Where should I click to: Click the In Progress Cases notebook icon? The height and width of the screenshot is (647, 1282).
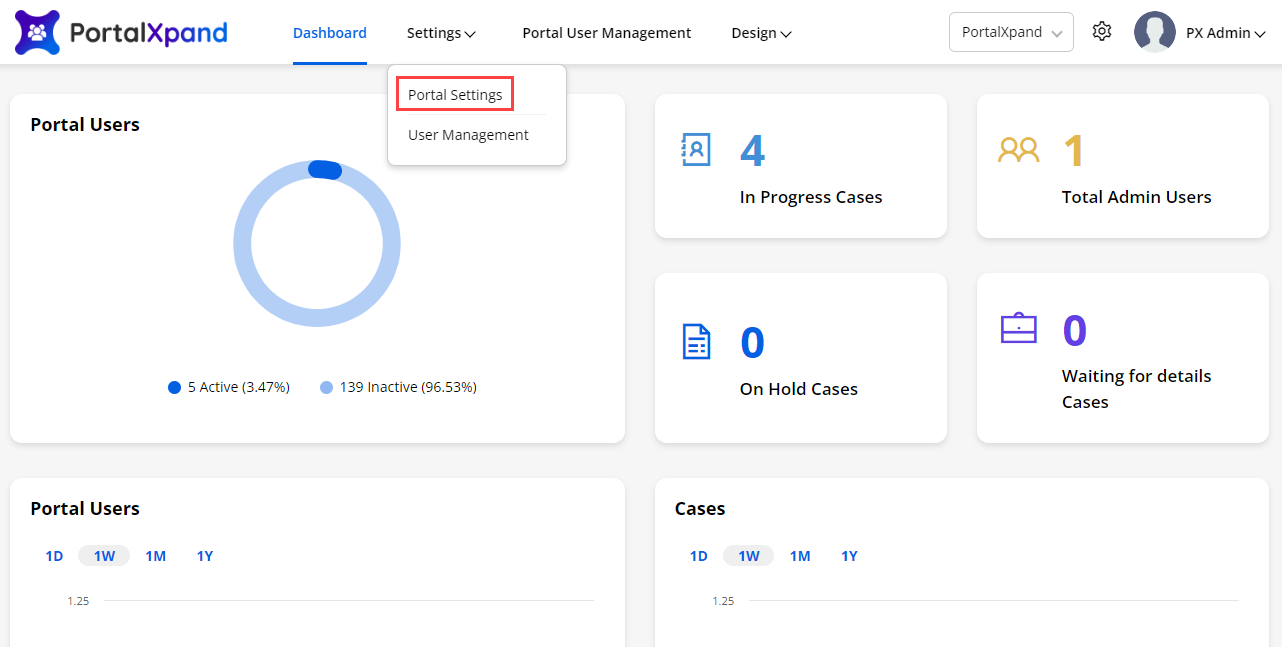695,149
